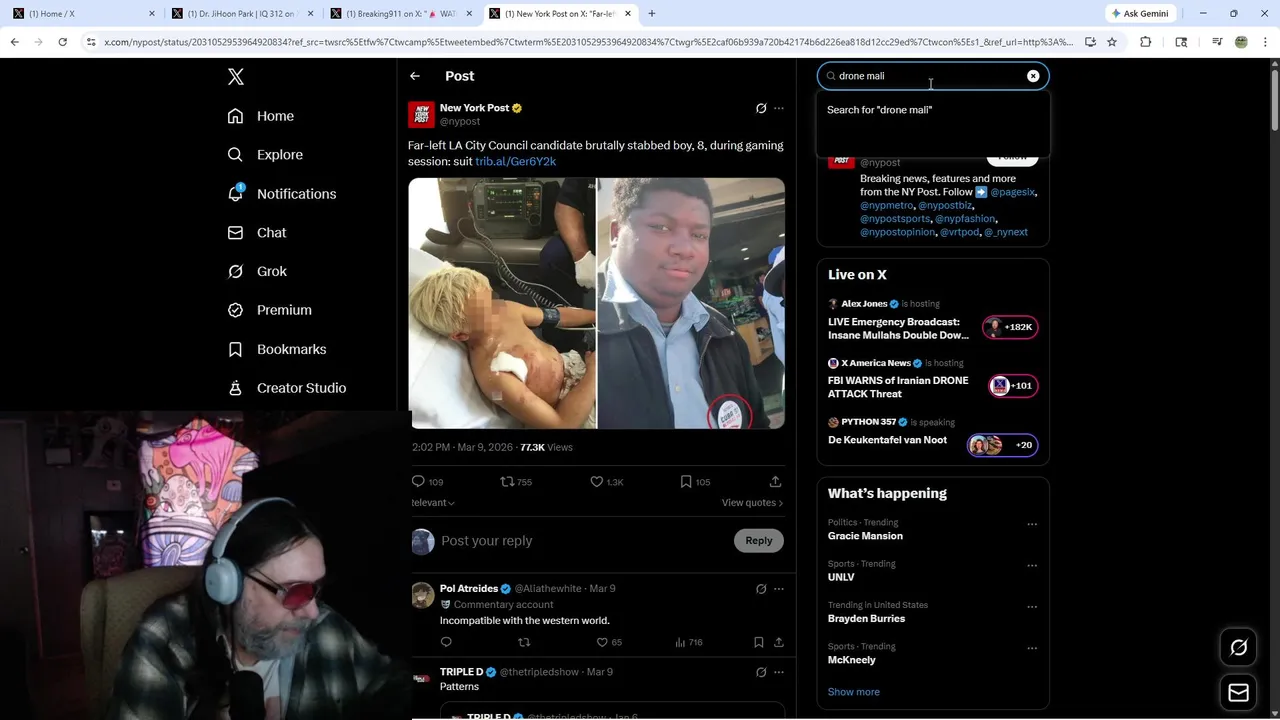Grok icon on TRIPLE D reply
The width and height of the screenshot is (1280, 720).
(x=761, y=672)
